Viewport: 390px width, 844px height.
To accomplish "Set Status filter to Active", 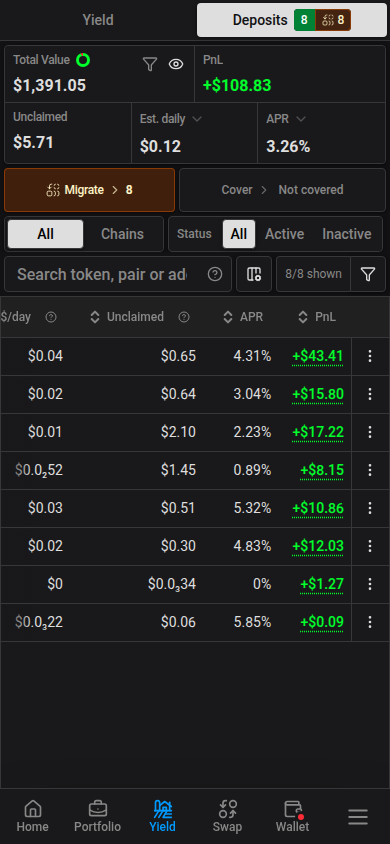I will [x=285, y=234].
